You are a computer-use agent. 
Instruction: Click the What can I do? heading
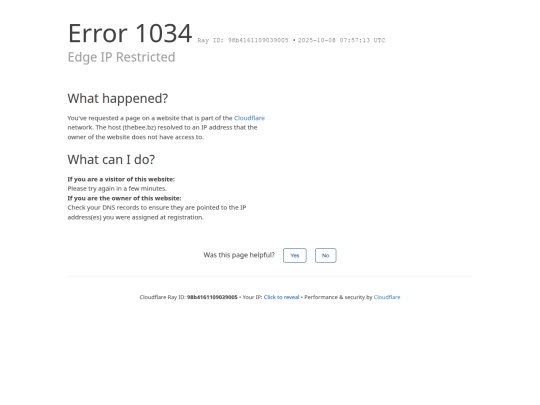[x=111, y=160]
